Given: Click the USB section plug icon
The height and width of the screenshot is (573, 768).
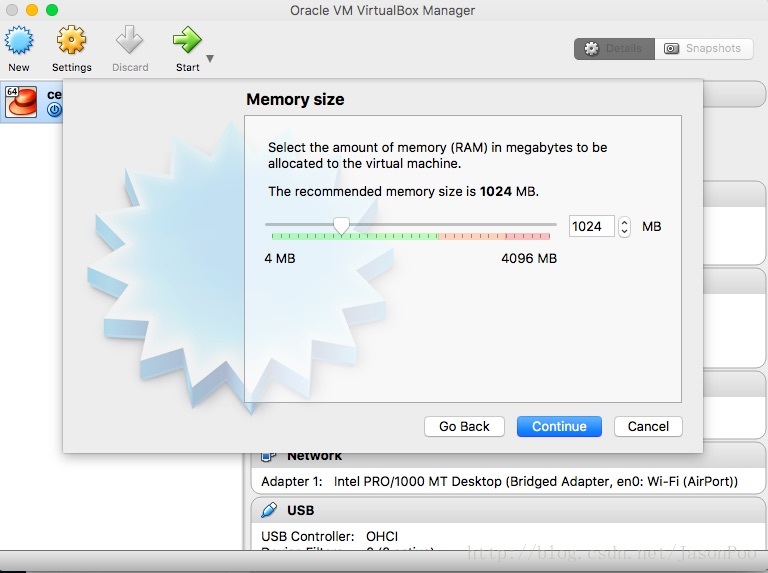Looking at the screenshot, I should 269,510.
